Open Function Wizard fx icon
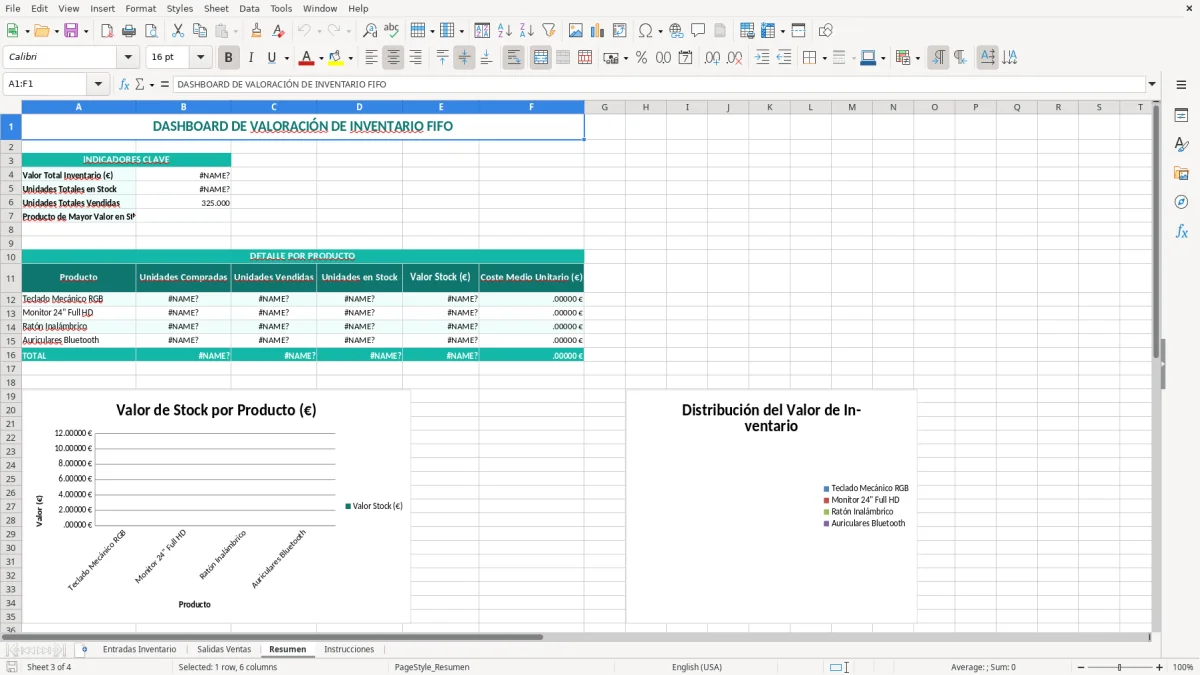The image size is (1200, 675). coord(125,84)
